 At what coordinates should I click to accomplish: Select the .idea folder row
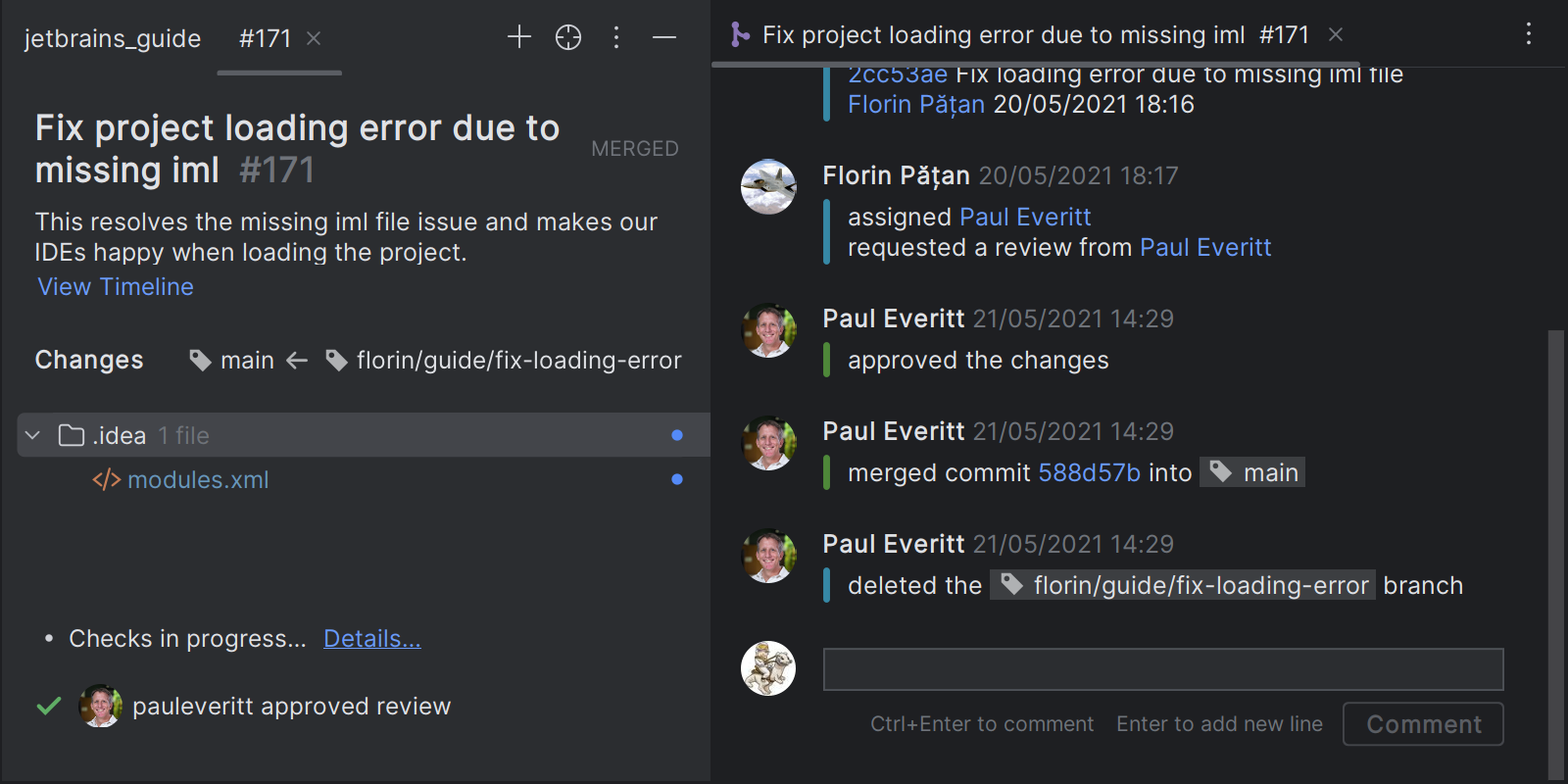point(364,435)
